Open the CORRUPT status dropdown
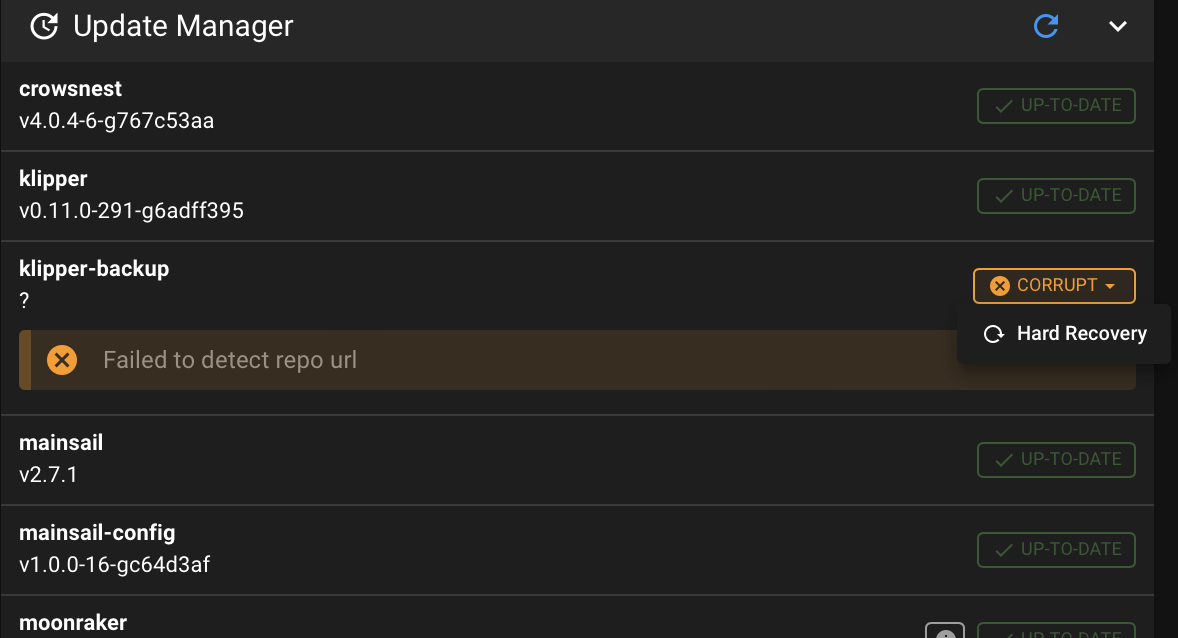The image size is (1178, 638). click(1054, 286)
